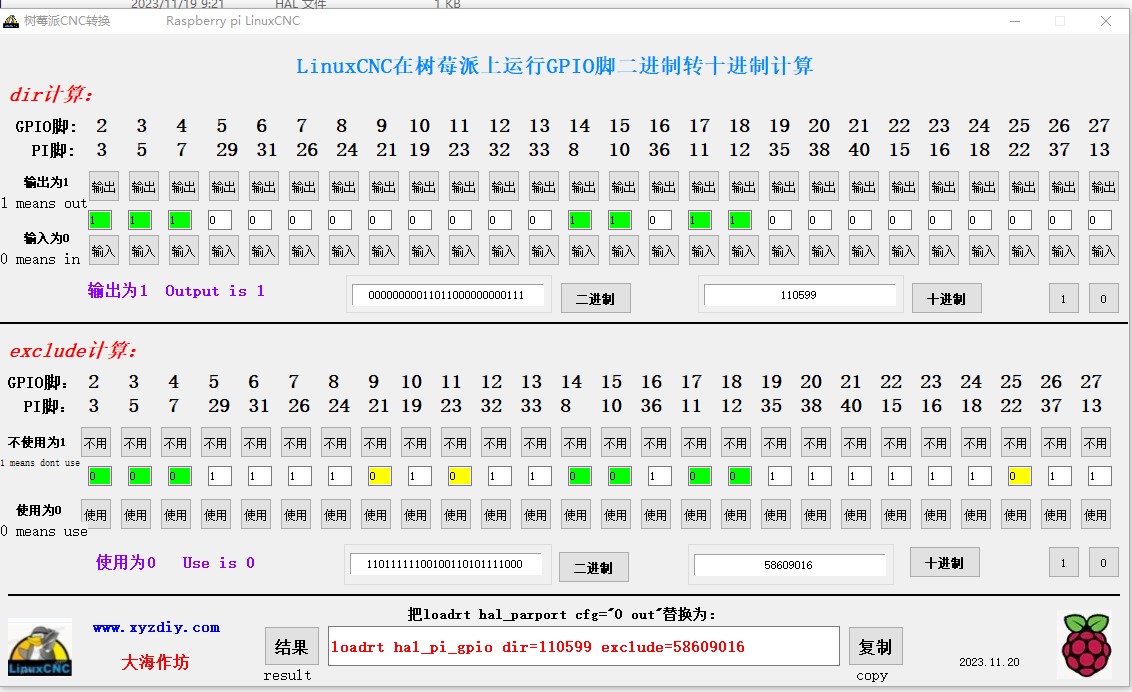The image size is (1132, 692).
Task: Click the 大海作坊 red text
Action: coord(155,662)
